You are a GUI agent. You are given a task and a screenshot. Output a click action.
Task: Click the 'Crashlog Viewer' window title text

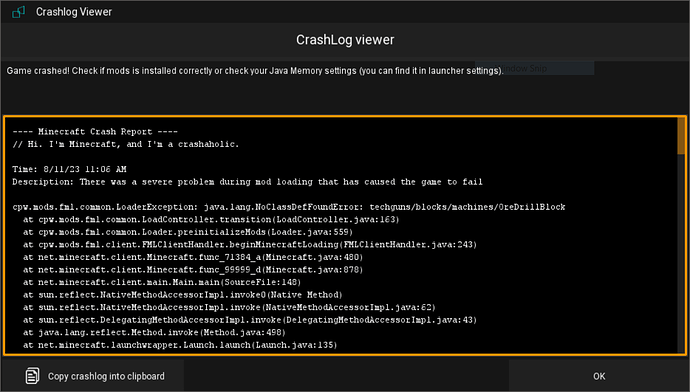(x=74, y=12)
